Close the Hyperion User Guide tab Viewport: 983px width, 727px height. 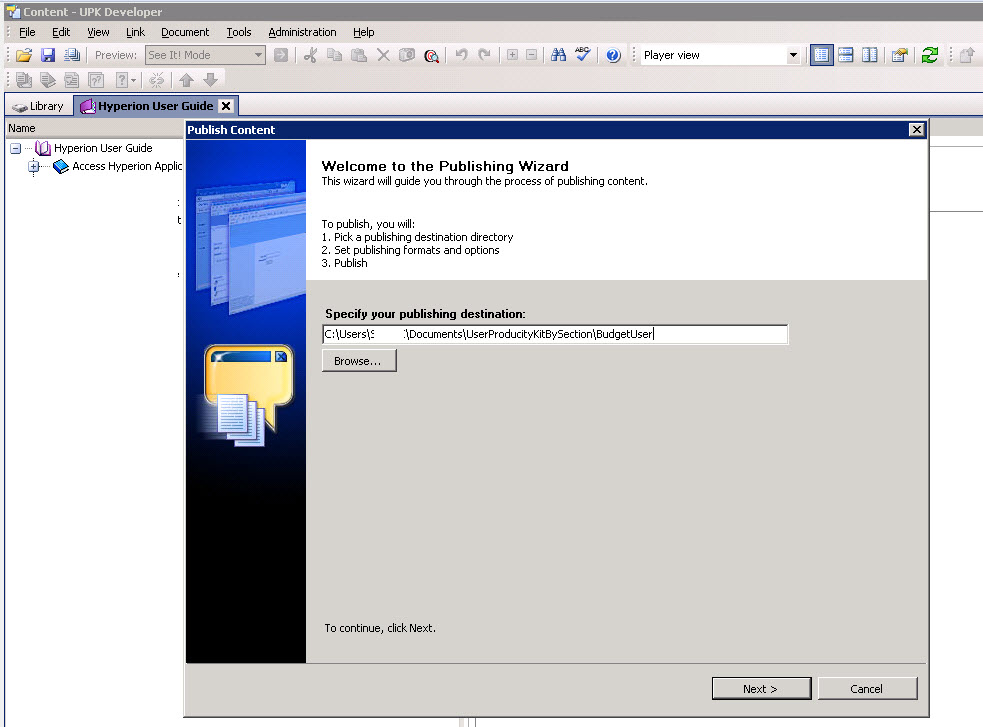(x=226, y=106)
